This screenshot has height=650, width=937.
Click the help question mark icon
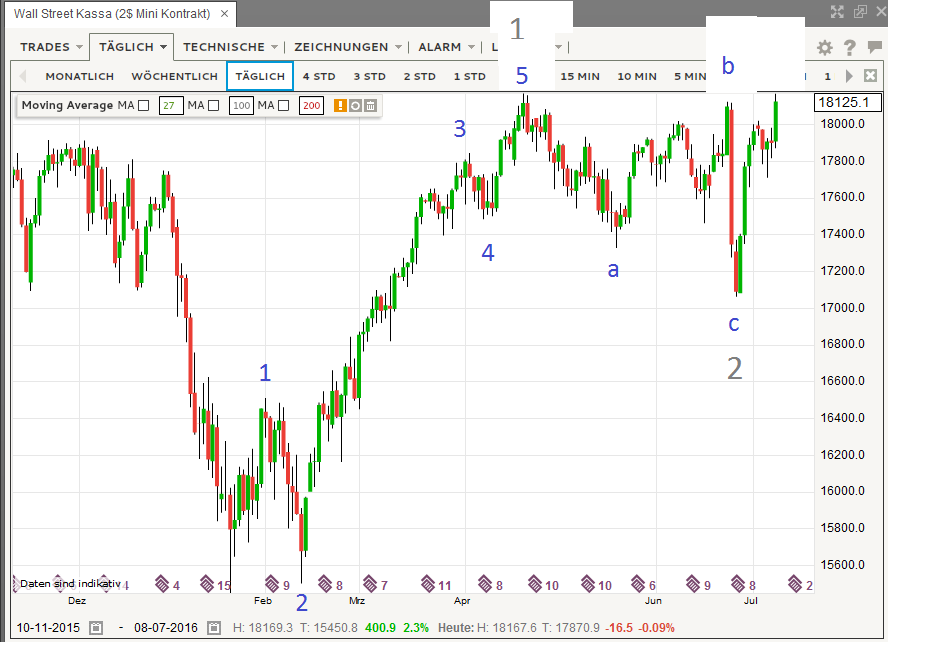point(849,47)
